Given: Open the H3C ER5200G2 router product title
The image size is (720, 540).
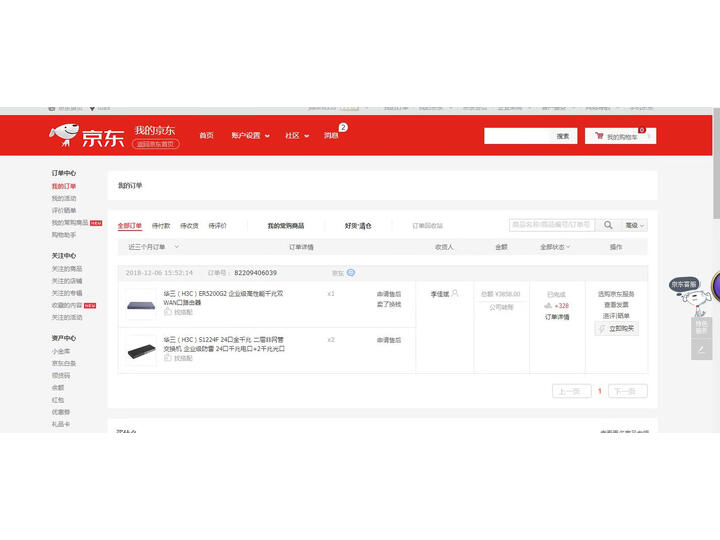Looking at the screenshot, I should tap(224, 298).
